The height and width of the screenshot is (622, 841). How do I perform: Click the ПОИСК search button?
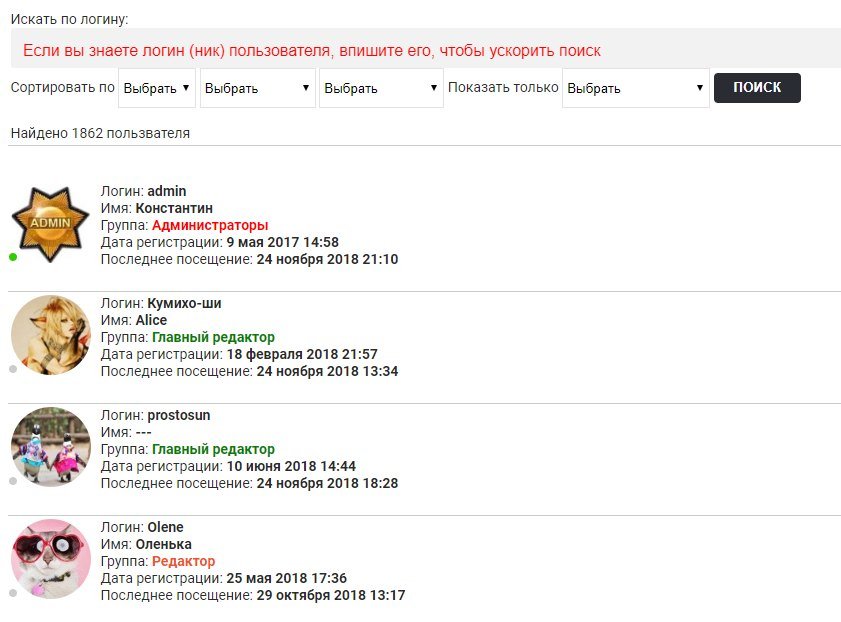click(757, 88)
